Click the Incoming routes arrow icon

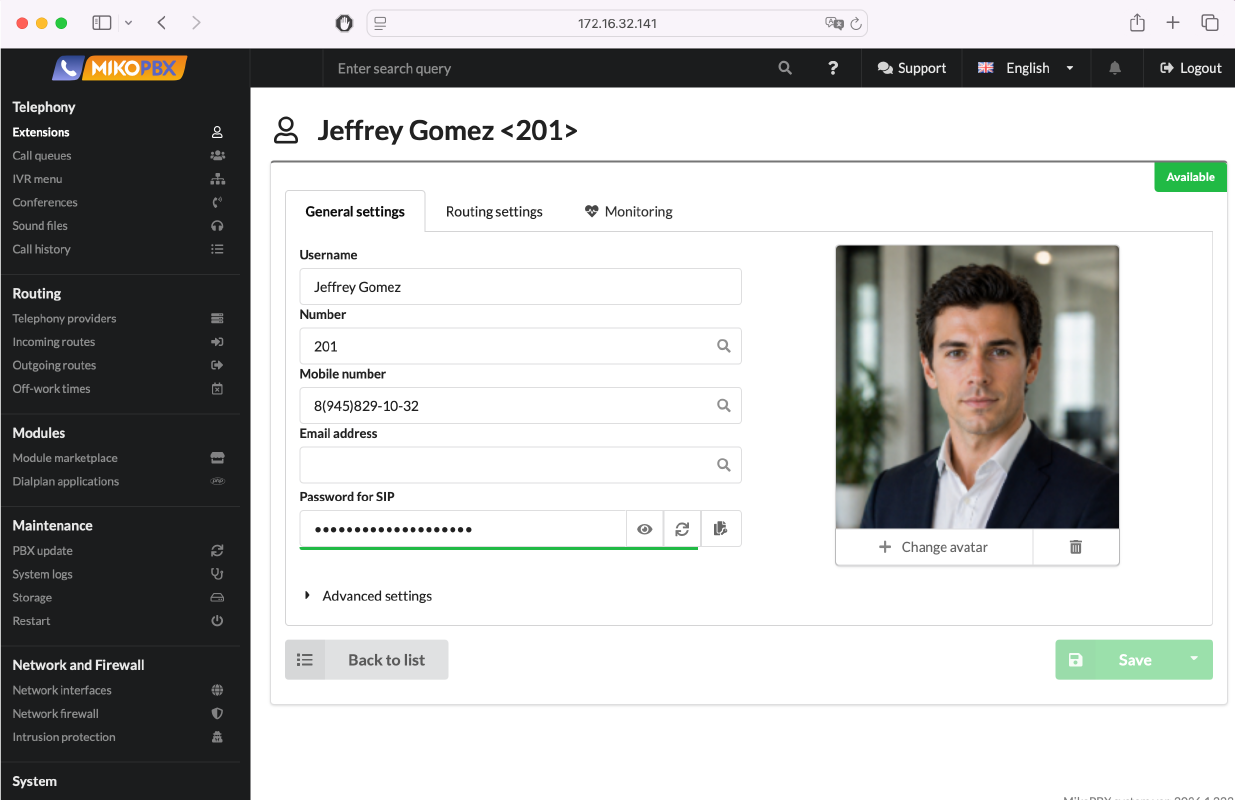pos(217,342)
